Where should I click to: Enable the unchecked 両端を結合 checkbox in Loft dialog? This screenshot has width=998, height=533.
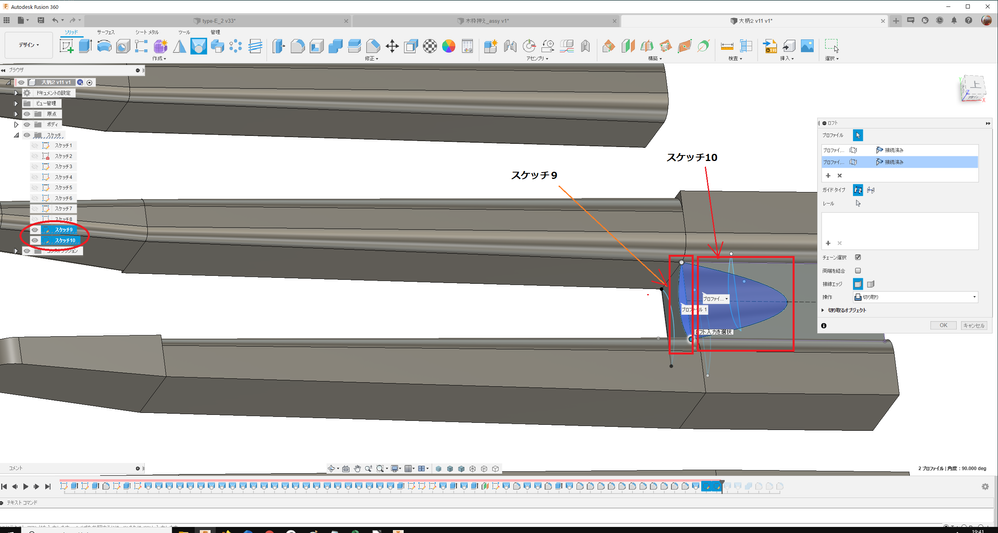[x=858, y=270]
